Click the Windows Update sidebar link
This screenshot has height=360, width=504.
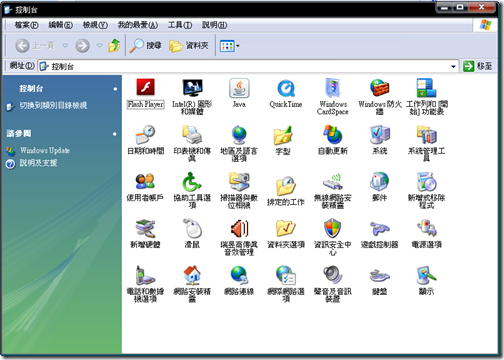point(45,150)
